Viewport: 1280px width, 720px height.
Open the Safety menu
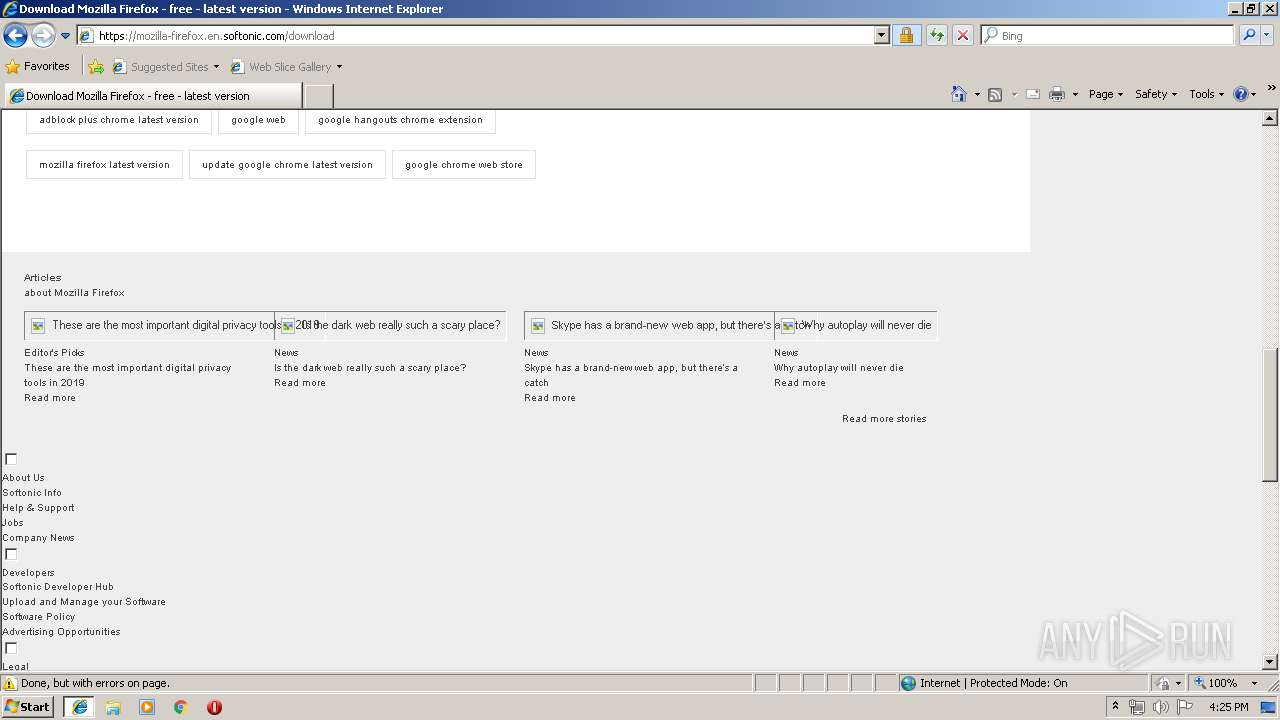pyautogui.click(x=1156, y=94)
